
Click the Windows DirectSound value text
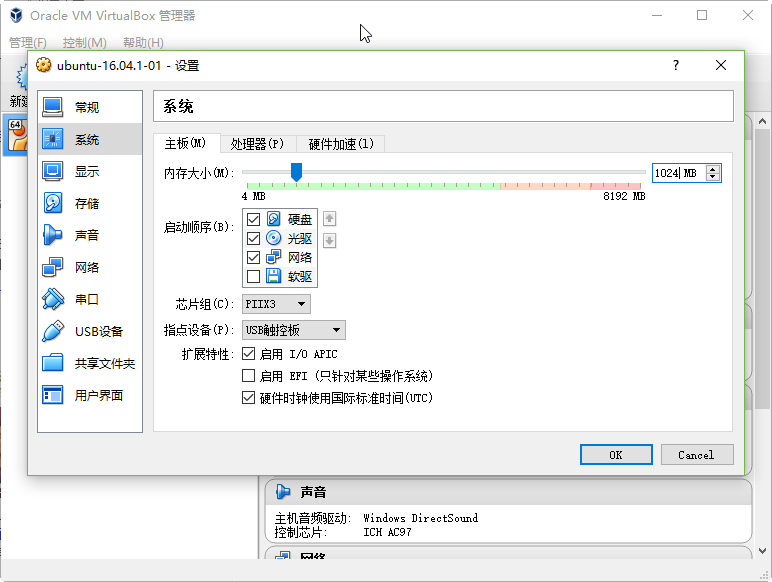pyautogui.click(x=420, y=518)
